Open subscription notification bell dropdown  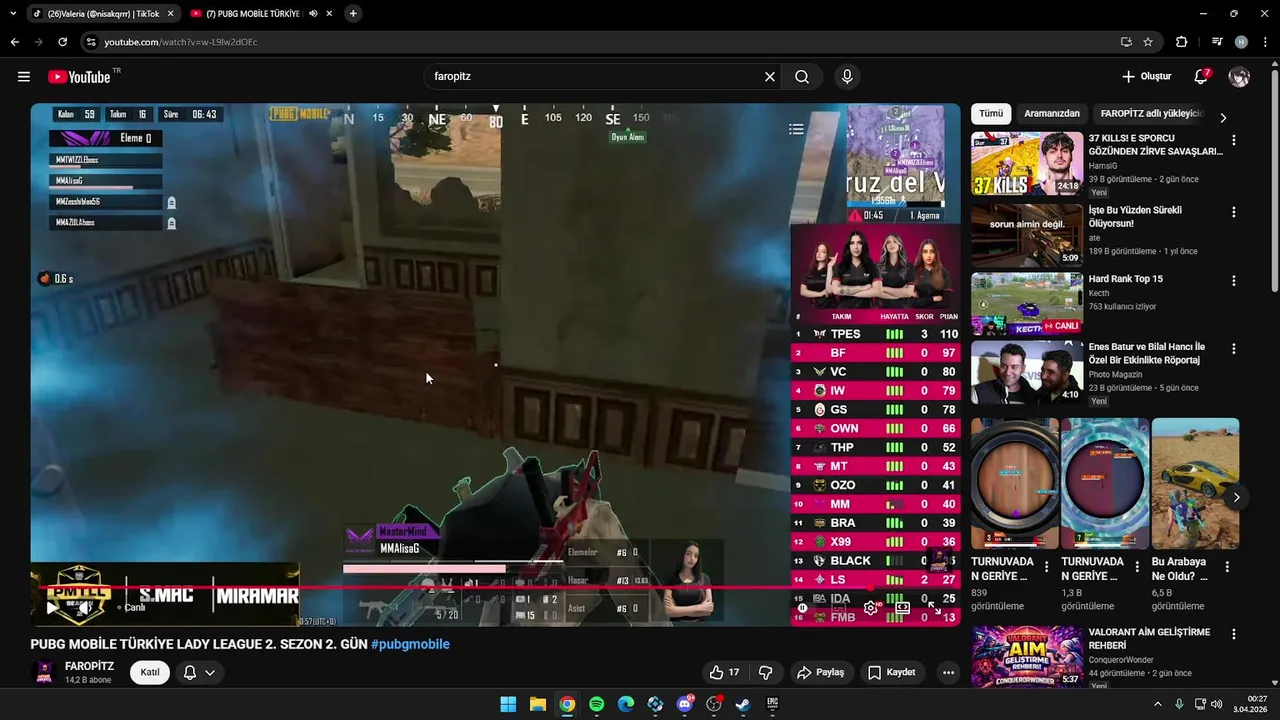click(199, 672)
